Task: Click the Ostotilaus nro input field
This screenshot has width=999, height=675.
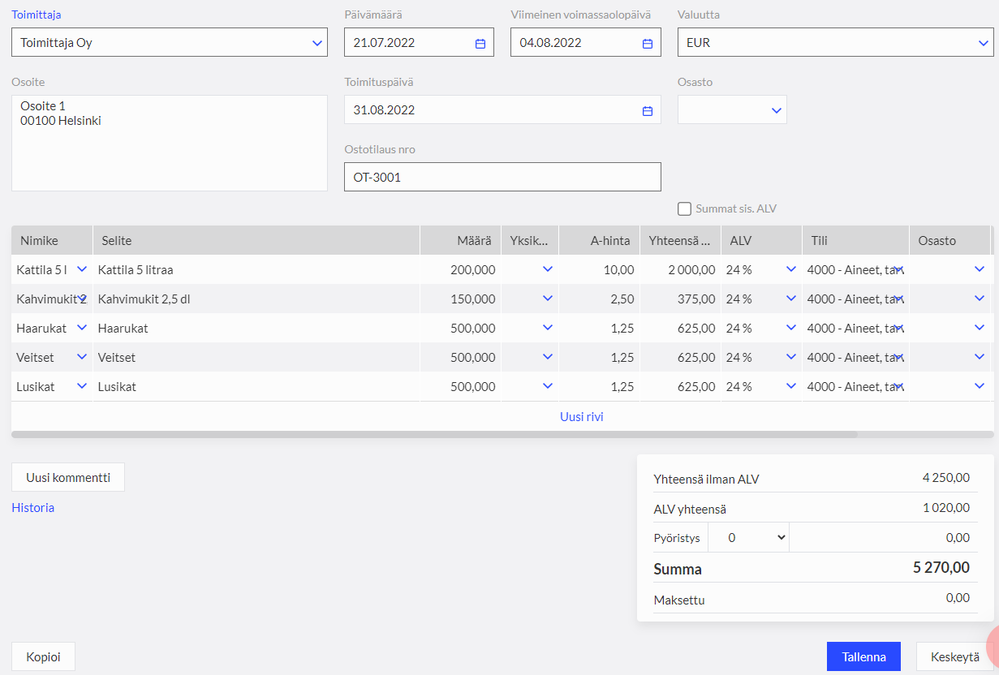Action: point(502,177)
